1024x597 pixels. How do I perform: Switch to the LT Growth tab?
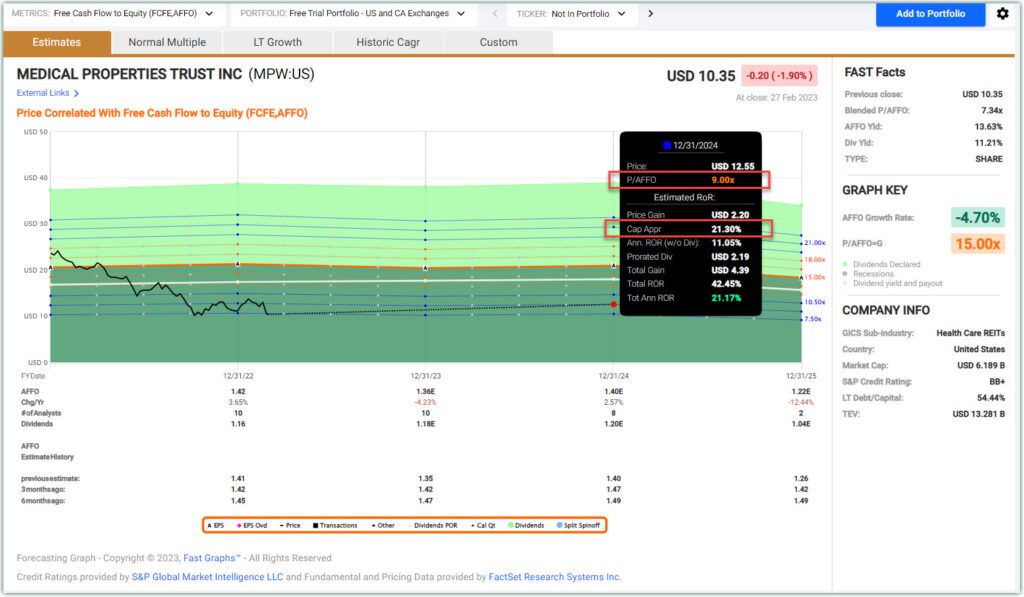click(x=278, y=42)
